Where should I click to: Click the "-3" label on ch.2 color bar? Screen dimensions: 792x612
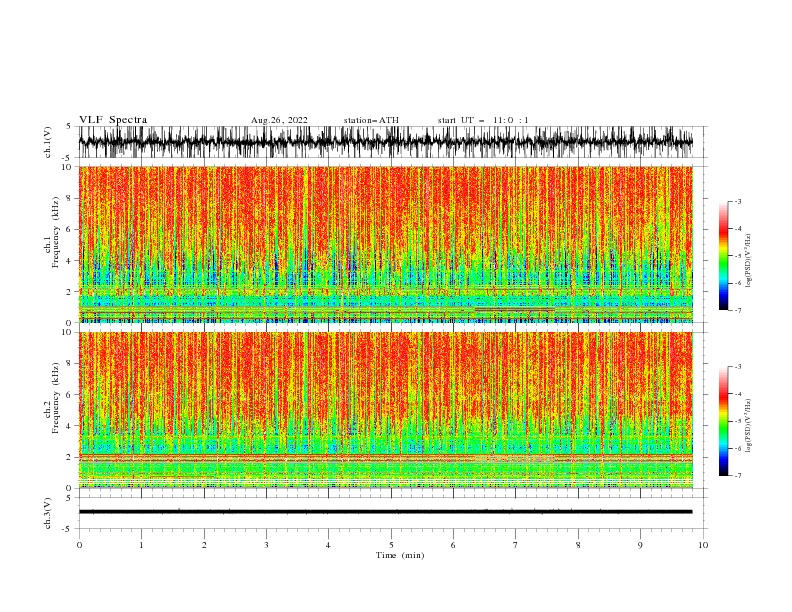click(x=737, y=367)
